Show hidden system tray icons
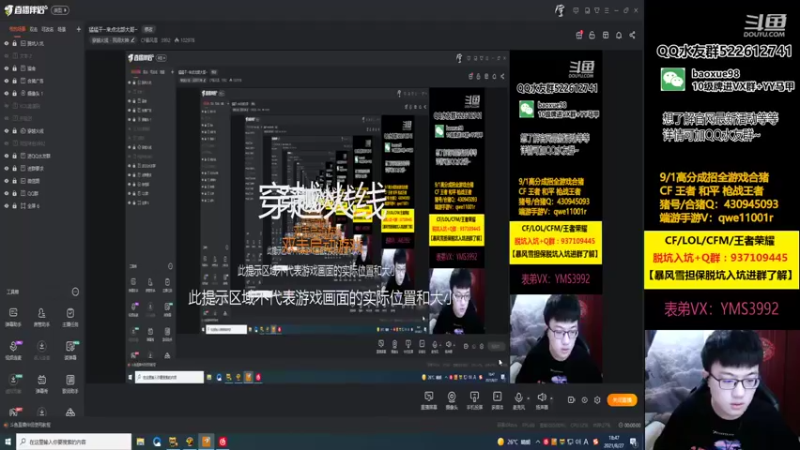The width and height of the screenshot is (800, 450). coord(538,442)
